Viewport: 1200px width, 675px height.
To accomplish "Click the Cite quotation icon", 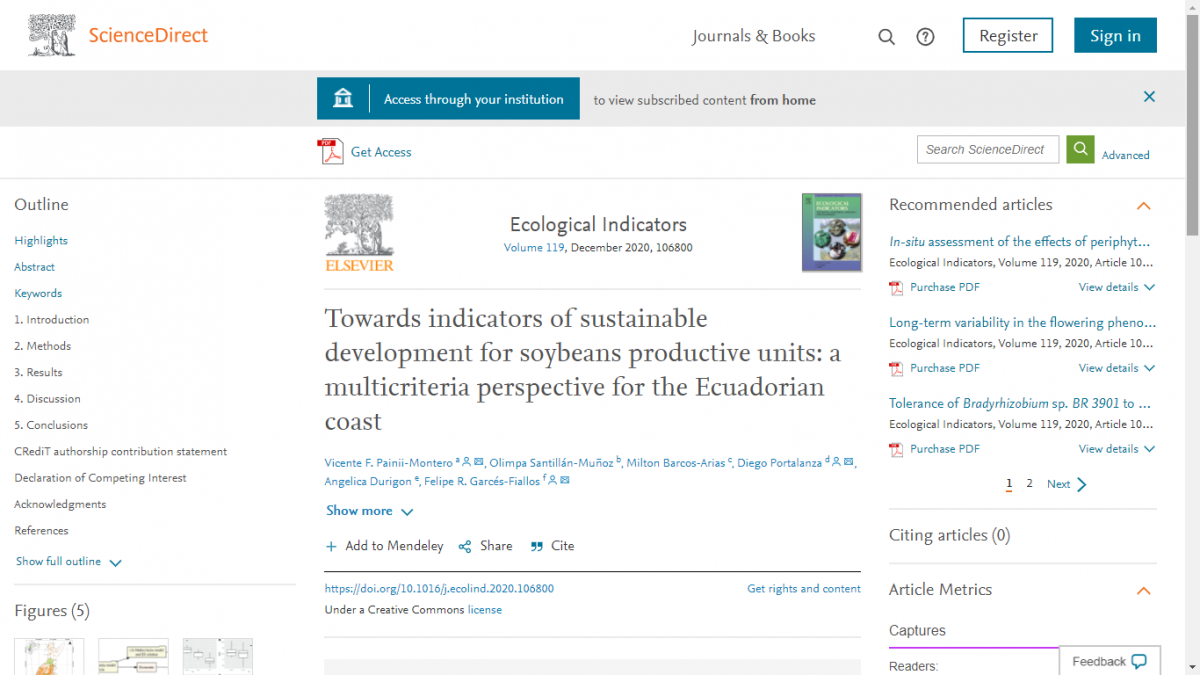I will [x=537, y=546].
